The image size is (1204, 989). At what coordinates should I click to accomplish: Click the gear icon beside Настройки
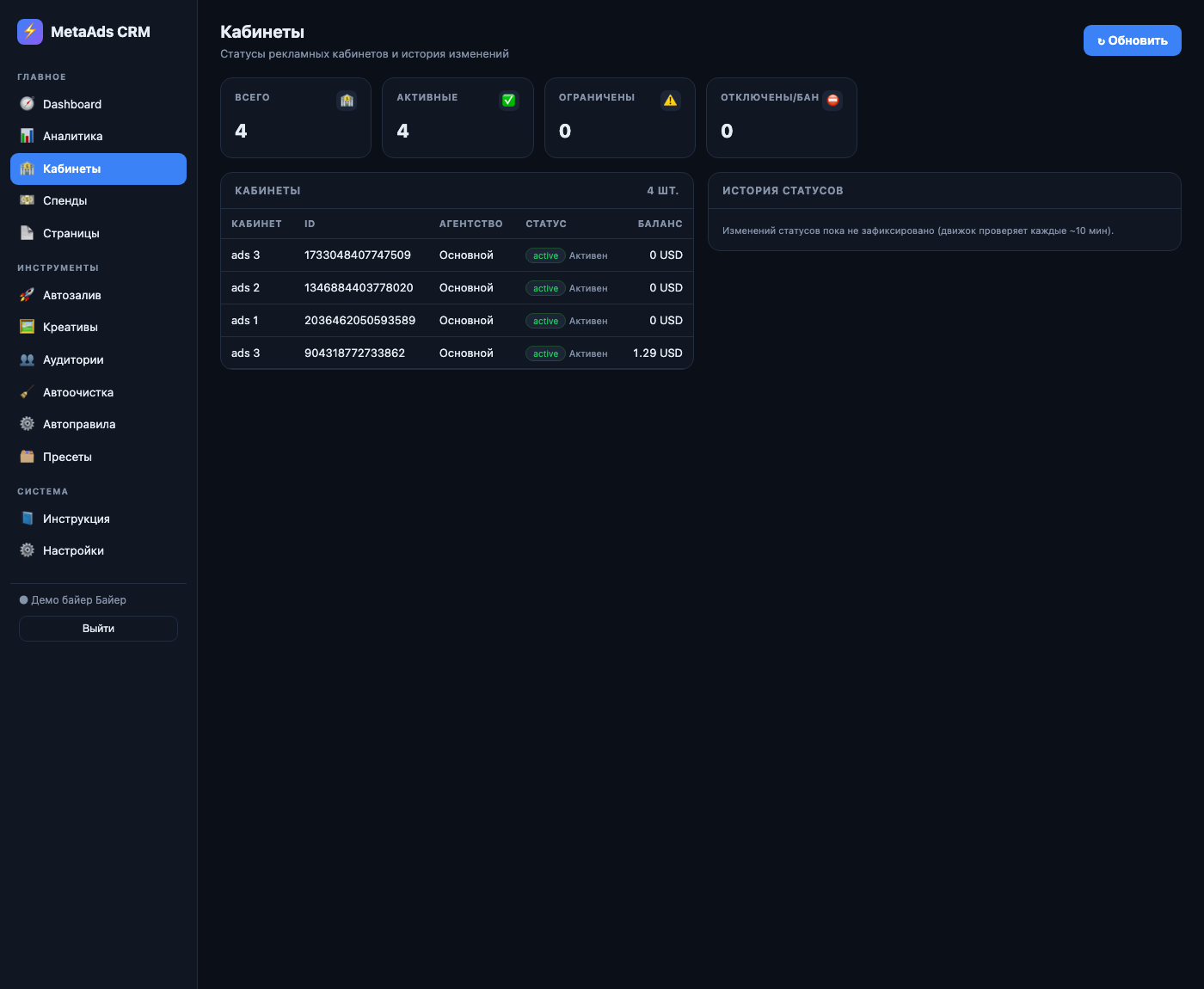click(28, 550)
